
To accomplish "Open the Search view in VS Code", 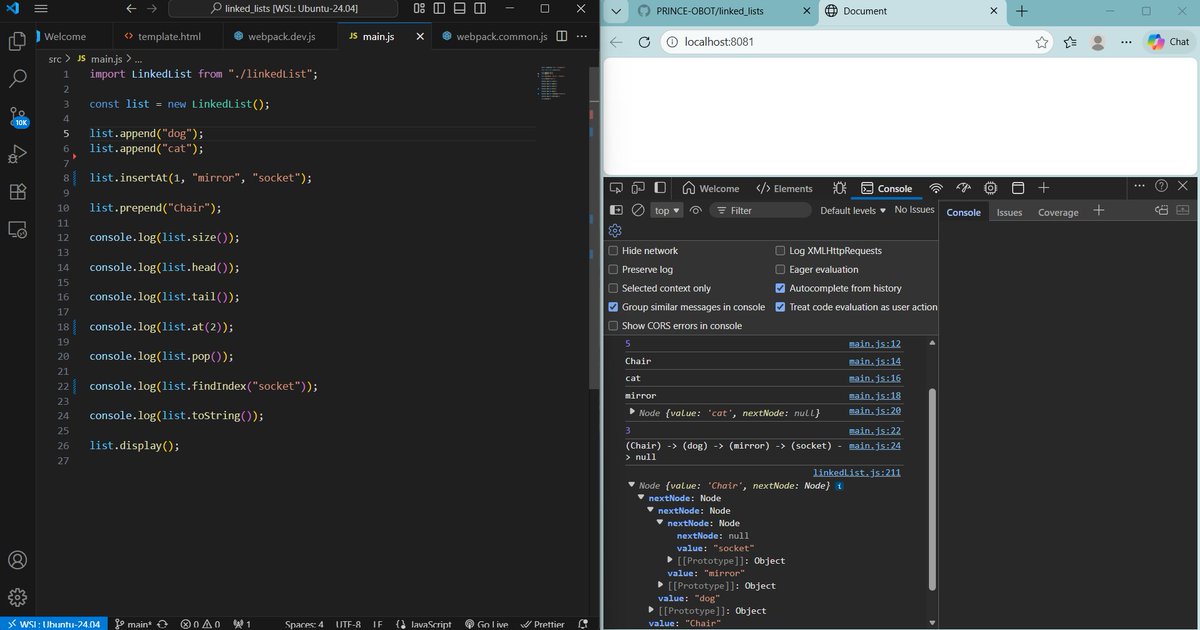I will coord(17,78).
